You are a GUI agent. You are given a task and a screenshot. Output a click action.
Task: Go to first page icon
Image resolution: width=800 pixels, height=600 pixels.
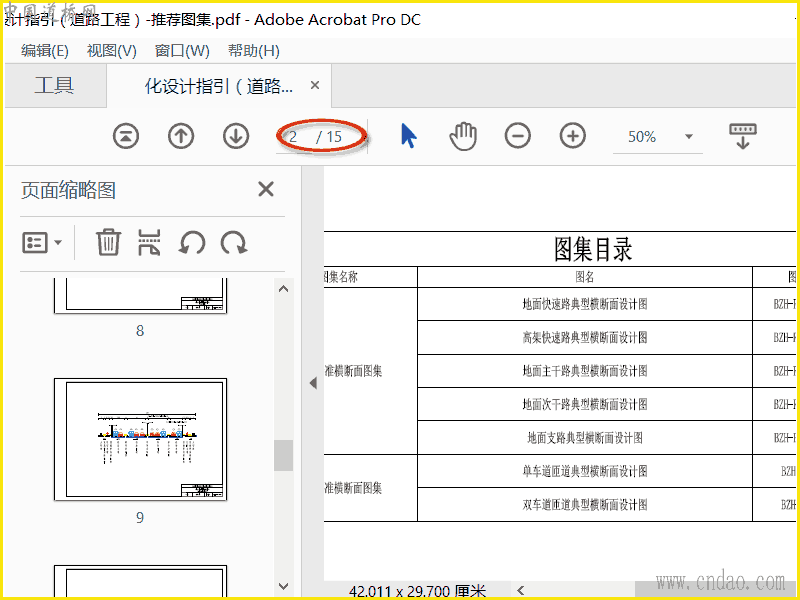(126, 136)
